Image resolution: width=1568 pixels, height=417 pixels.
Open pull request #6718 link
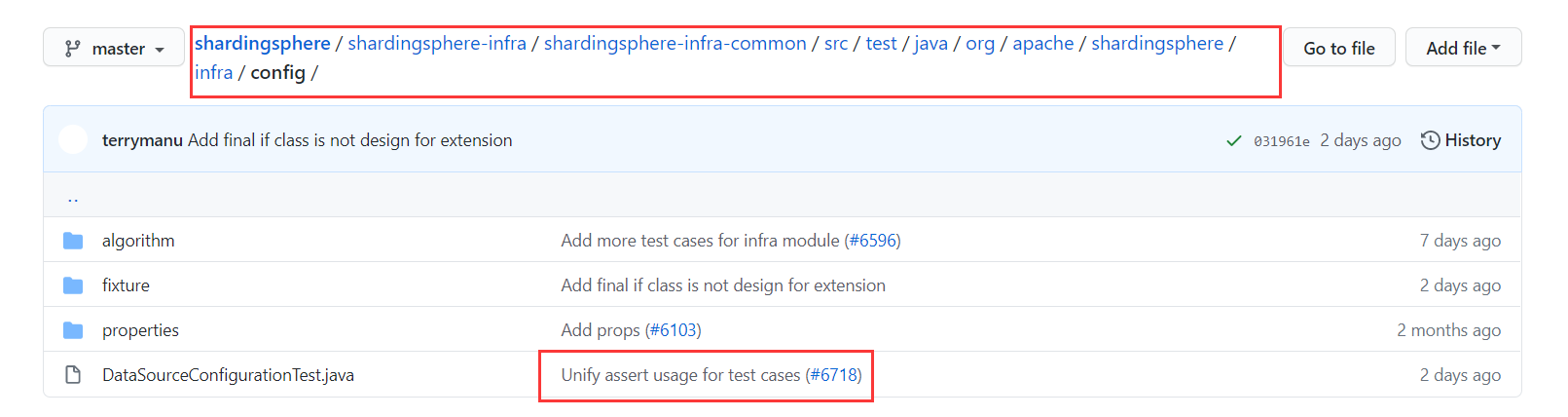click(834, 375)
